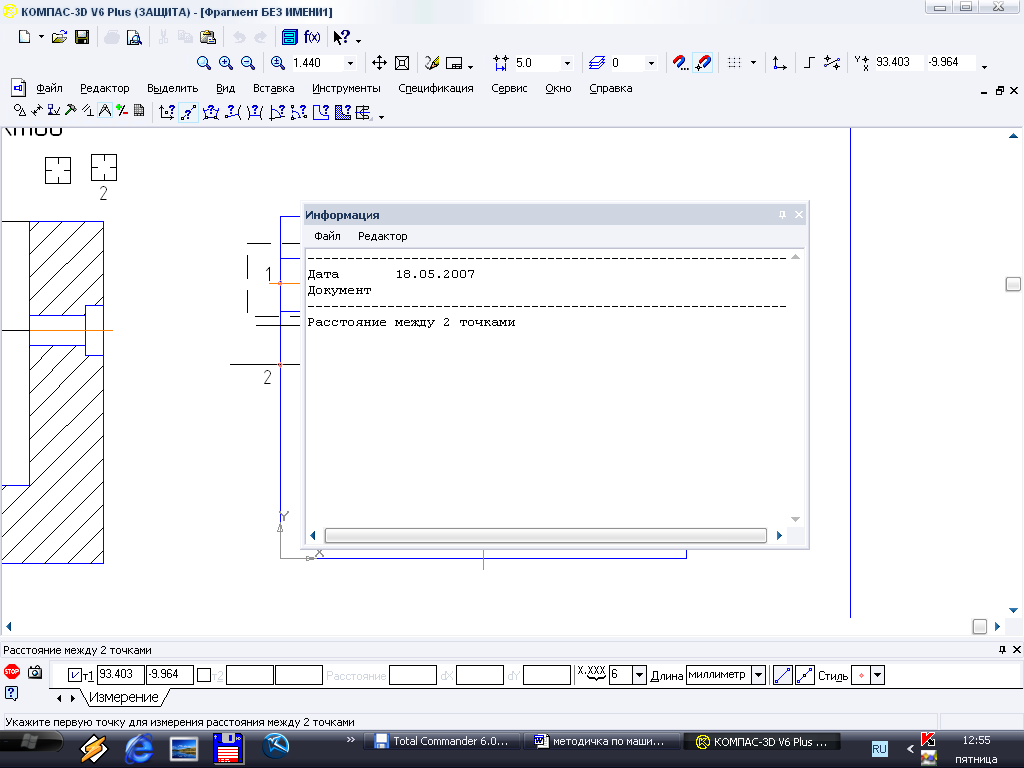Open the decimal places 6 dropdown
Image resolution: width=1024 pixels, height=768 pixels.
click(x=639, y=675)
